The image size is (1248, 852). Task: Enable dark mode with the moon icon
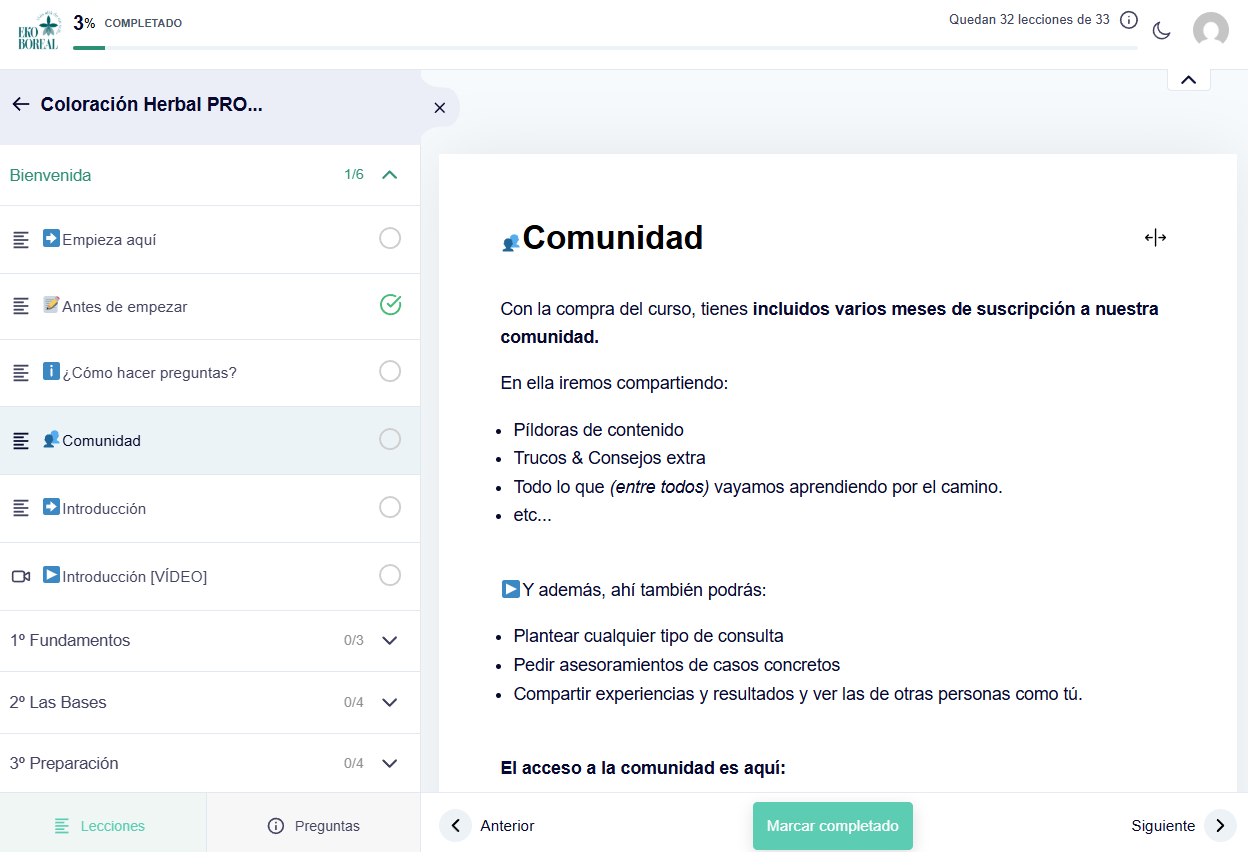[x=1161, y=30]
